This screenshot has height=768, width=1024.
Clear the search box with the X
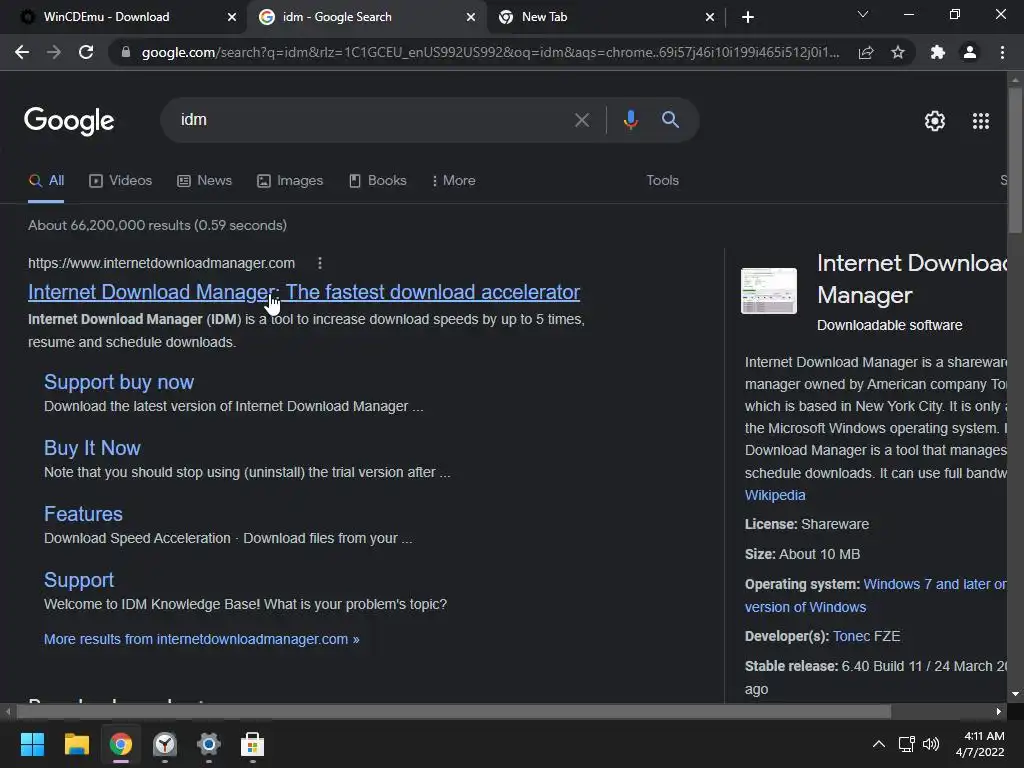582,120
